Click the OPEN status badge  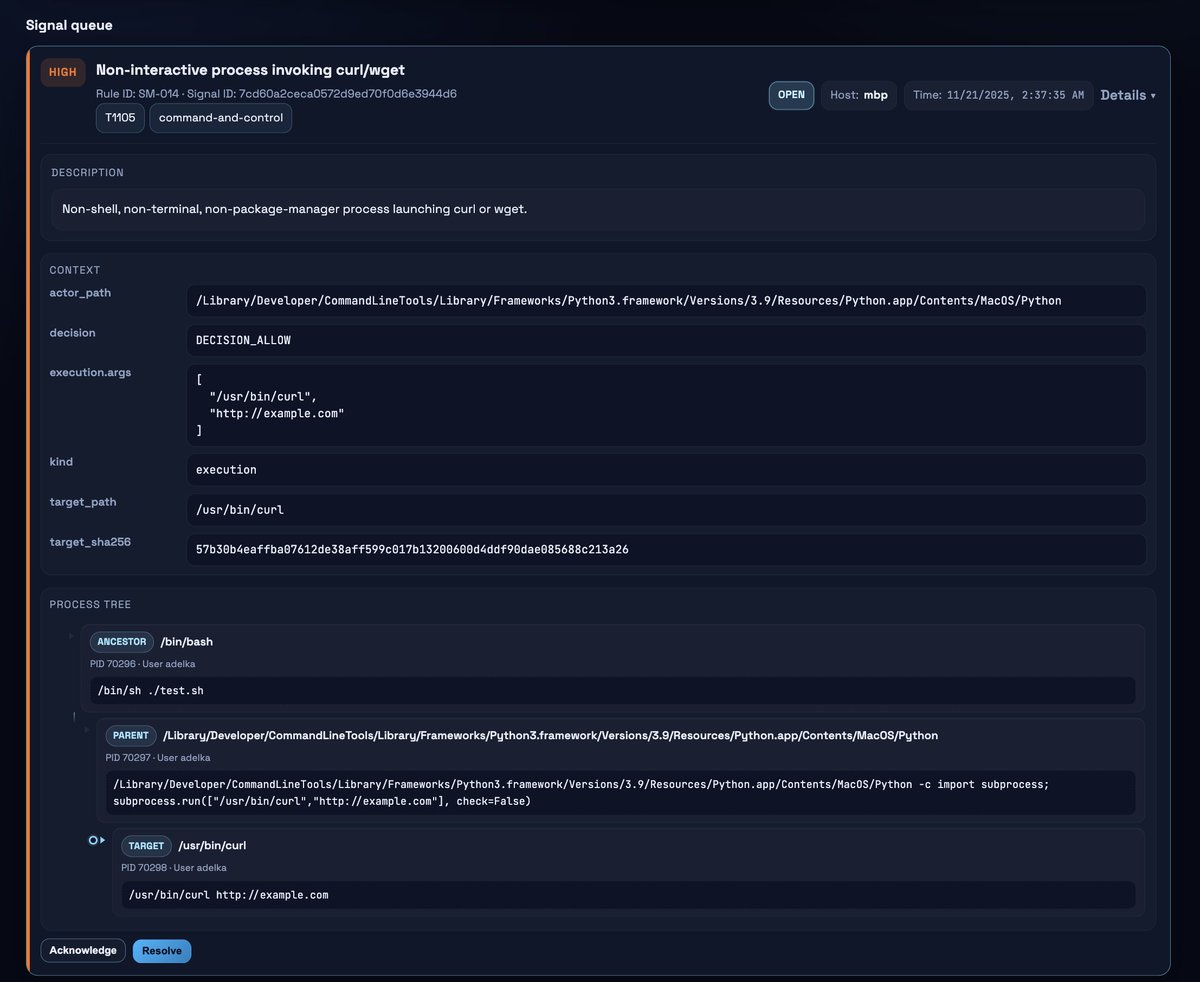[791, 95]
